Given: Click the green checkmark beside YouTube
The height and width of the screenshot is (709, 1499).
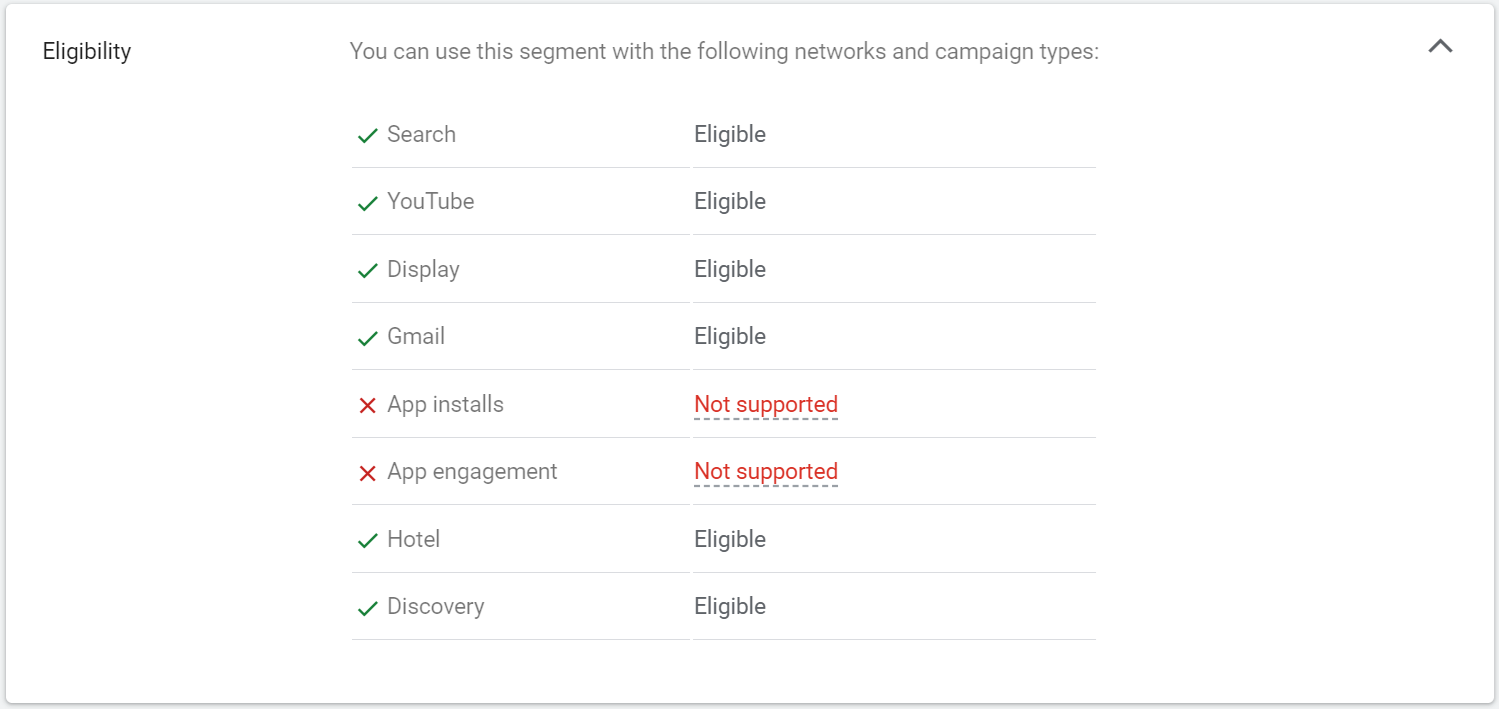Looking at the screenshot, I should click(x=368, y=203).
